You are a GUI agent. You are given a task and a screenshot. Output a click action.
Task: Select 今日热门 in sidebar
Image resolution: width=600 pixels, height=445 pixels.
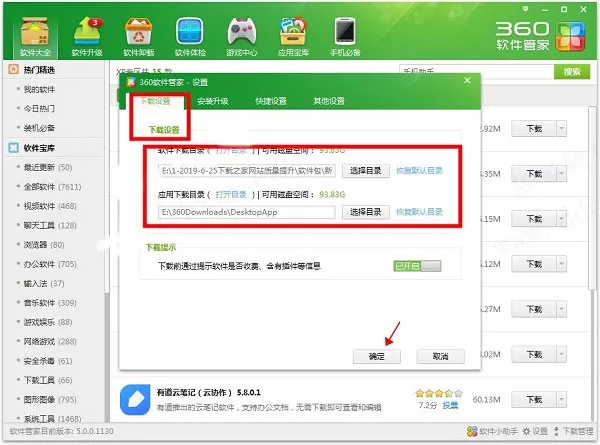[39, 108]
